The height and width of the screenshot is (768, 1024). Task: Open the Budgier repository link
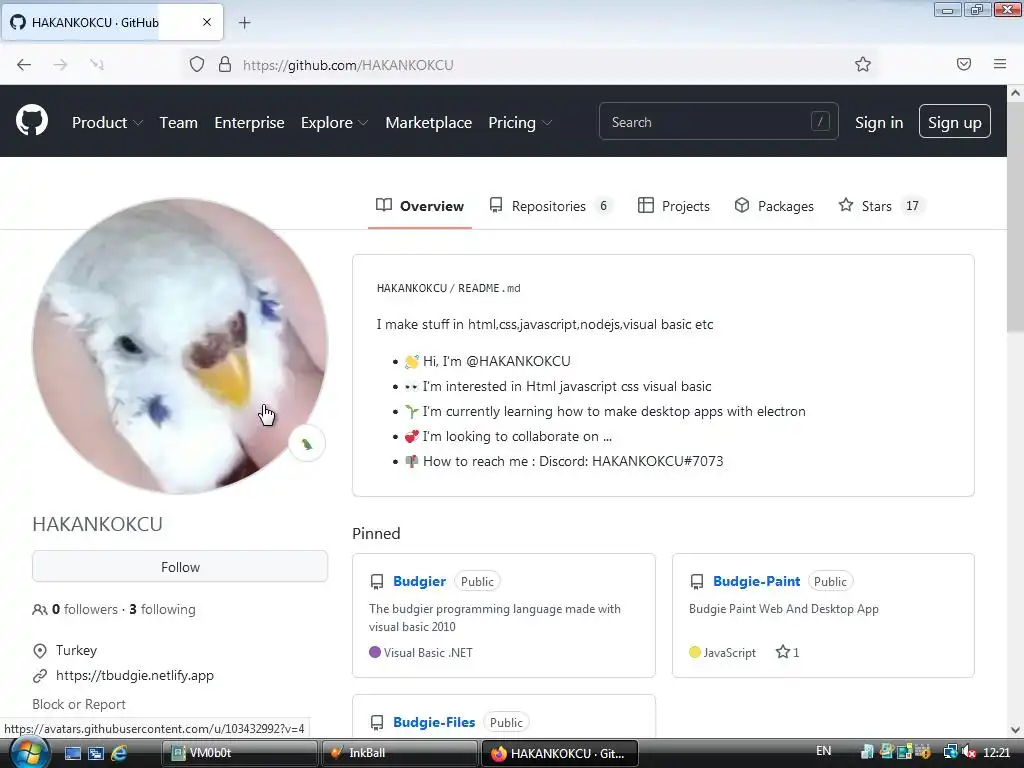click(419, 581)
